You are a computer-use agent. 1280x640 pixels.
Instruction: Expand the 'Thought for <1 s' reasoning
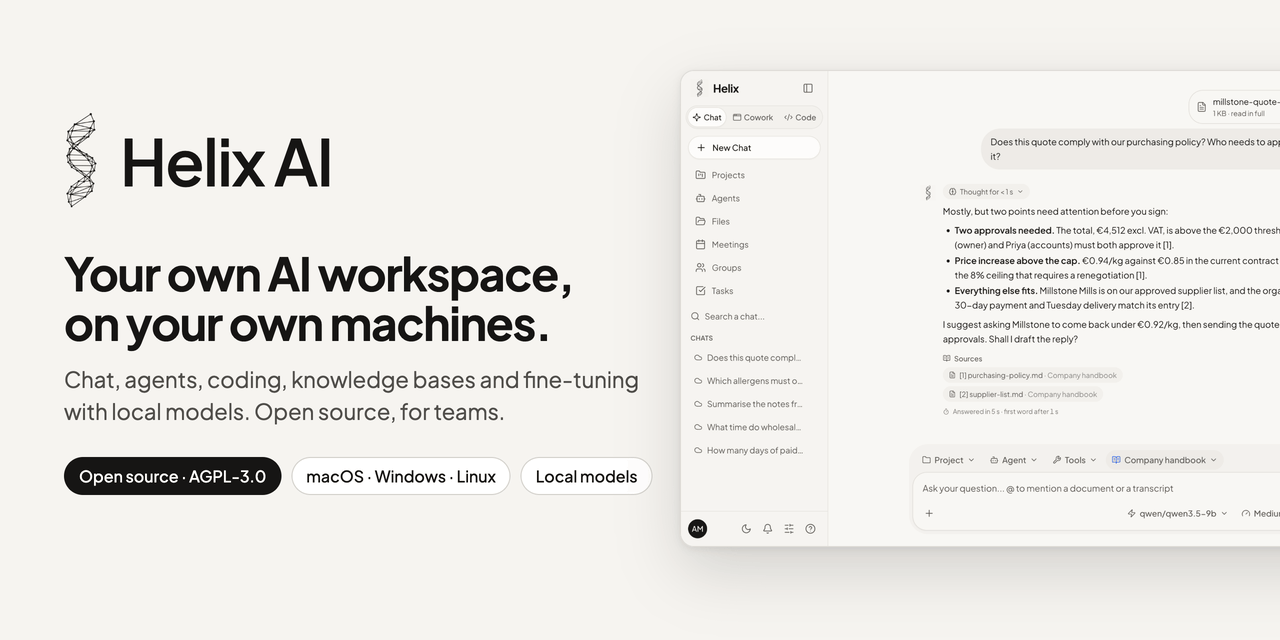pos(986,192)
